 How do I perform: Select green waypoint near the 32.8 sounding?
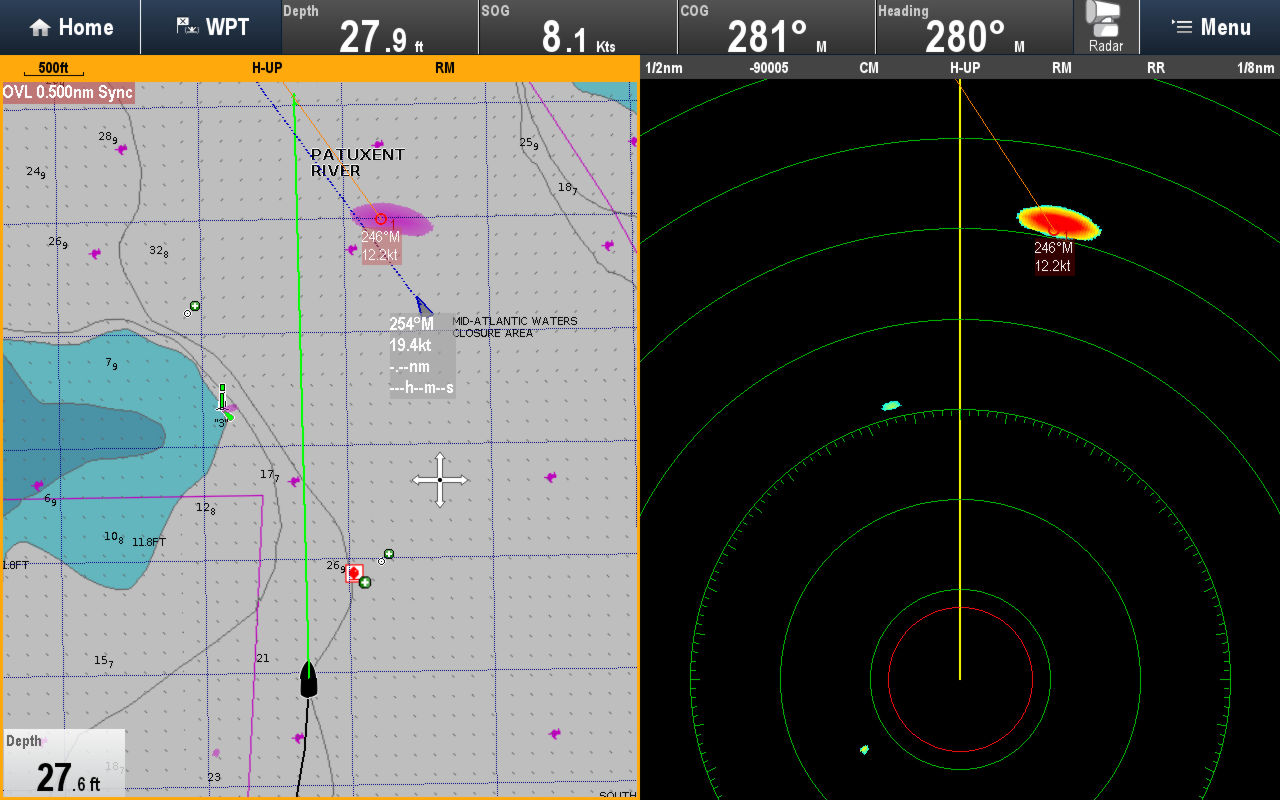point(195,306)
